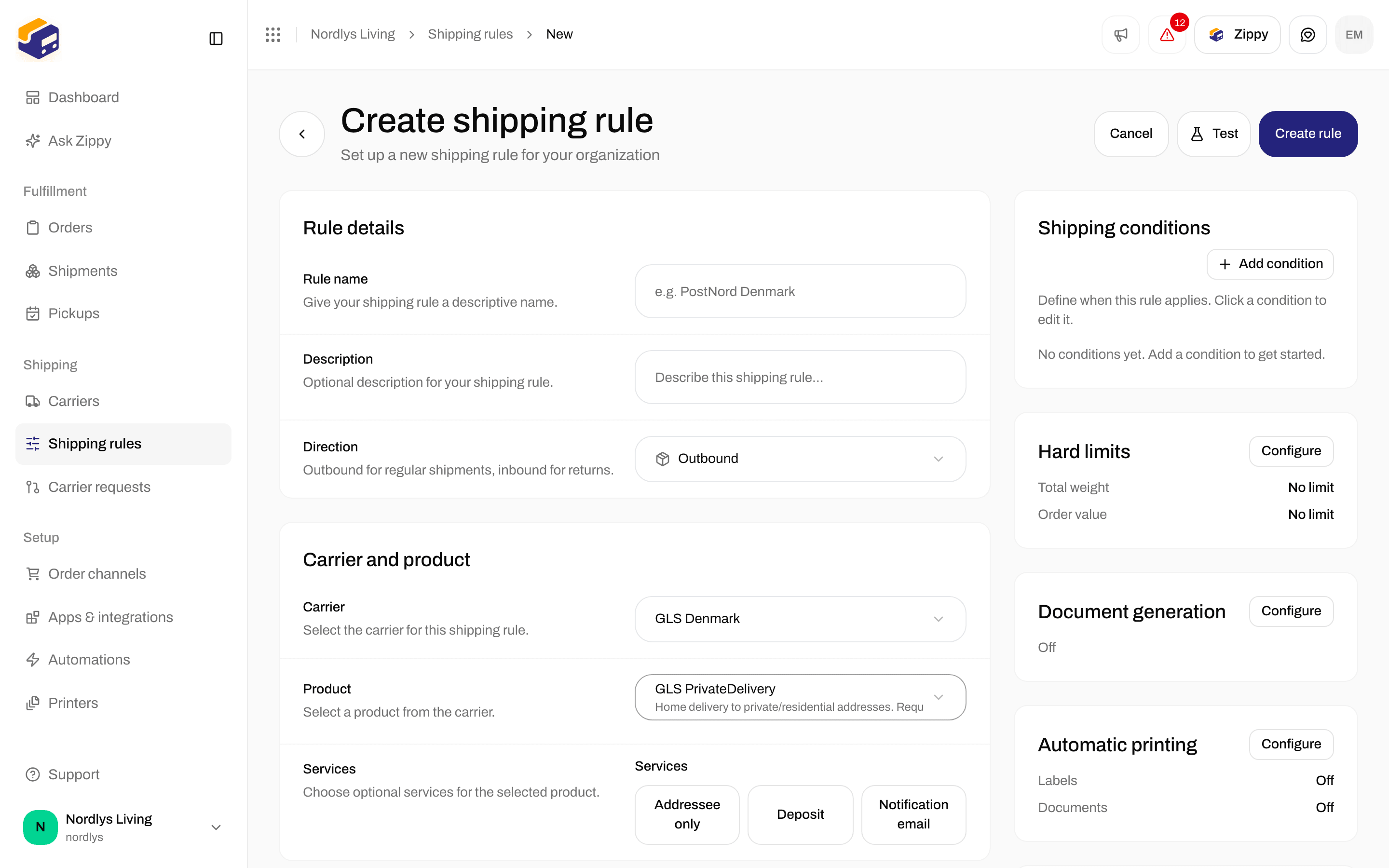This screenshot has width=1389, height=868.
Task: Click the Test button
Action: (1213, 134)
